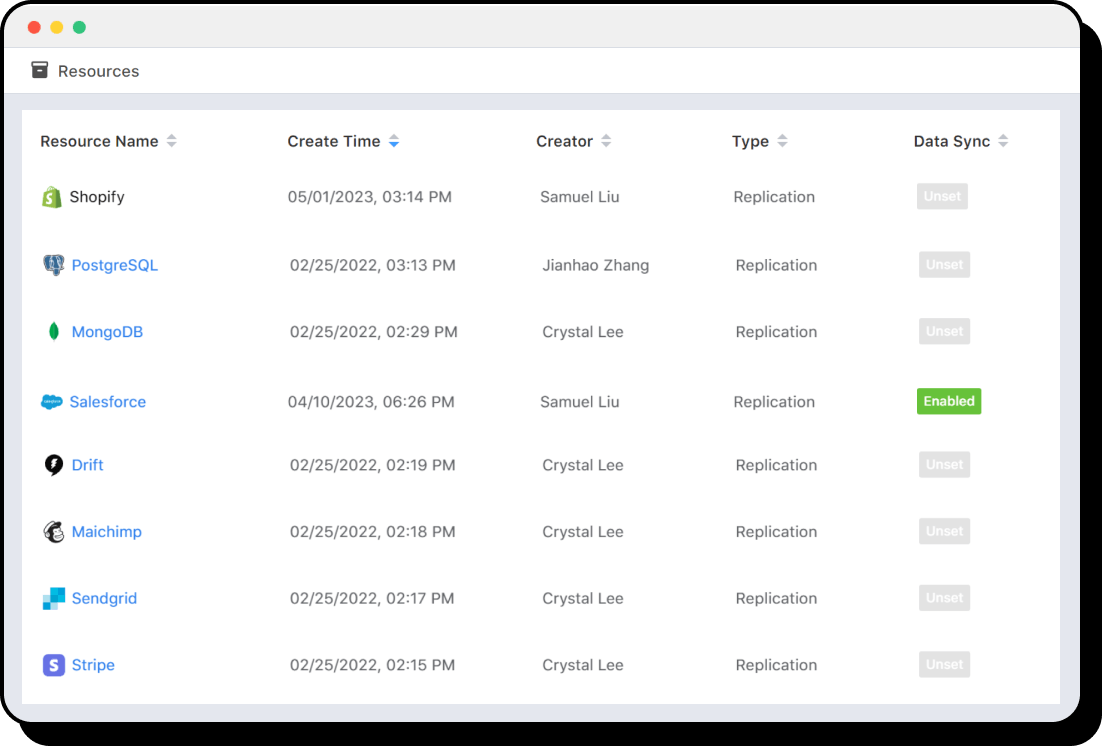Click the Resources archive box icon
The image size is (1102, 748).
[40, 70]
